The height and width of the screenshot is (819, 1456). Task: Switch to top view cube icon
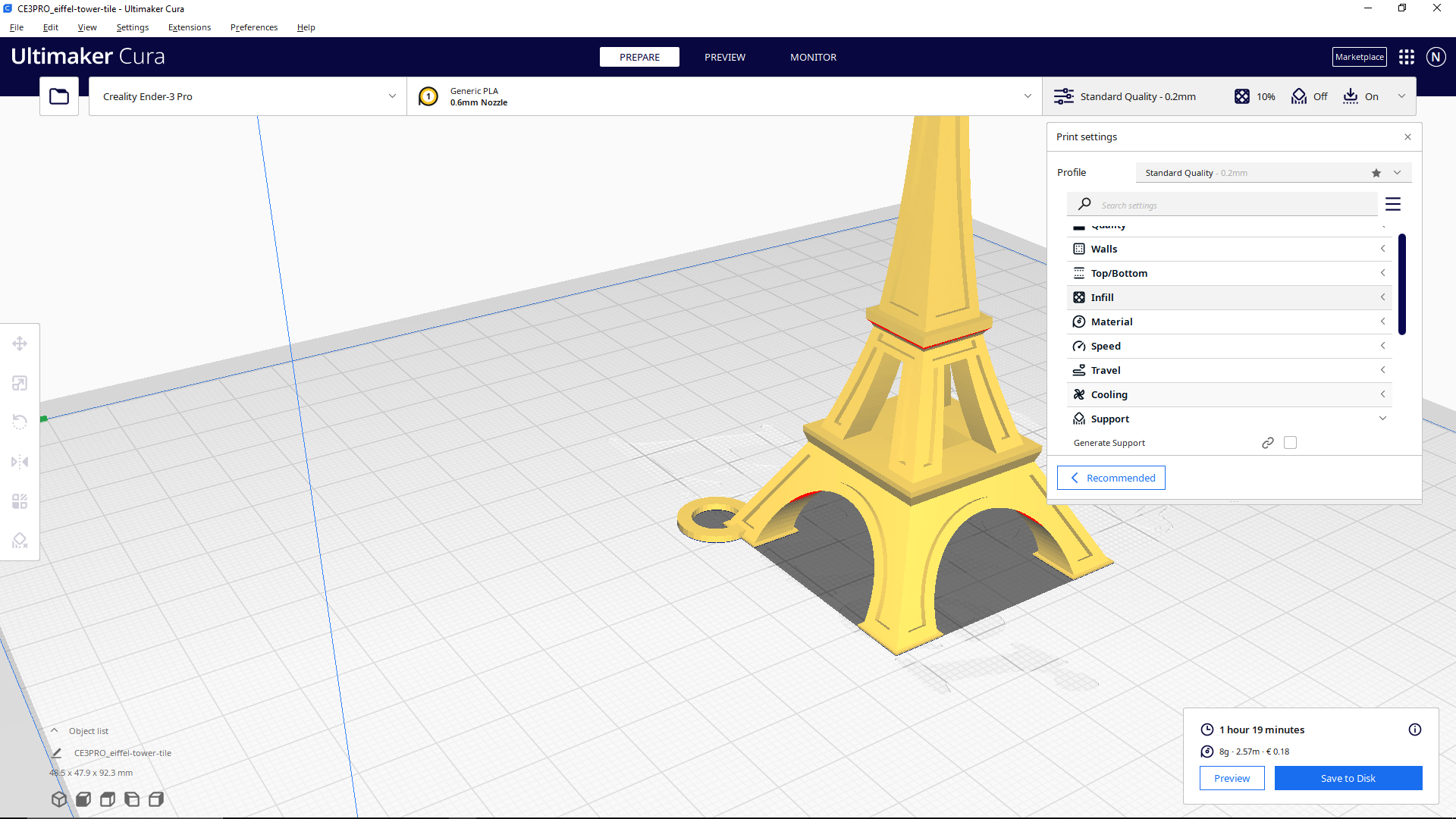tap(108, 799)
